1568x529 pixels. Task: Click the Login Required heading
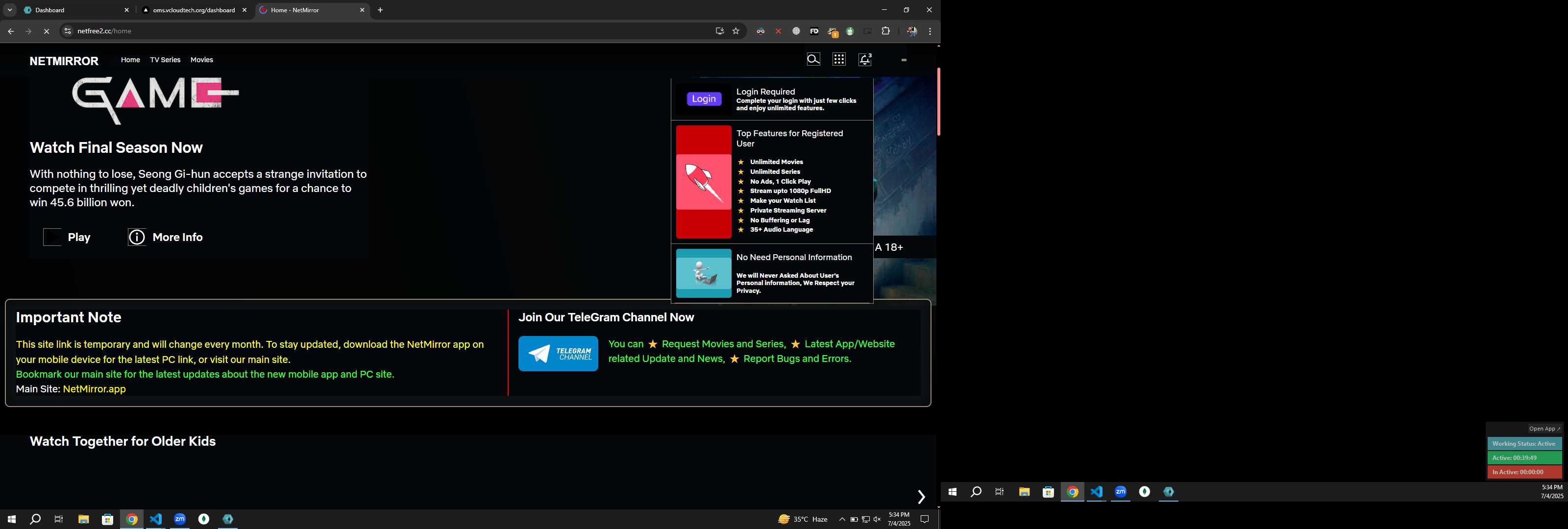[766, 92]
